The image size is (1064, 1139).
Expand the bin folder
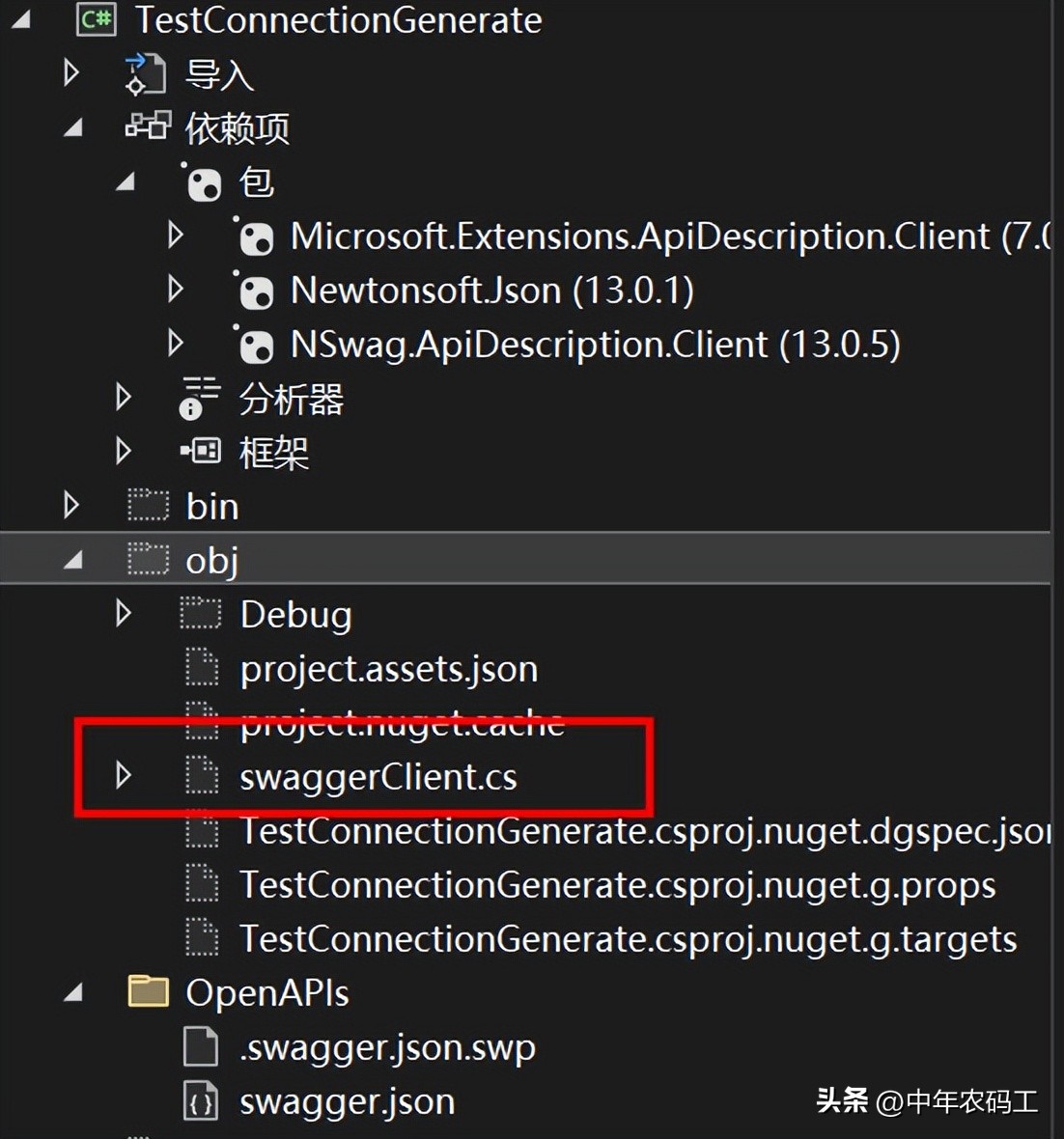pyautogui.click(x=70, y=504)
